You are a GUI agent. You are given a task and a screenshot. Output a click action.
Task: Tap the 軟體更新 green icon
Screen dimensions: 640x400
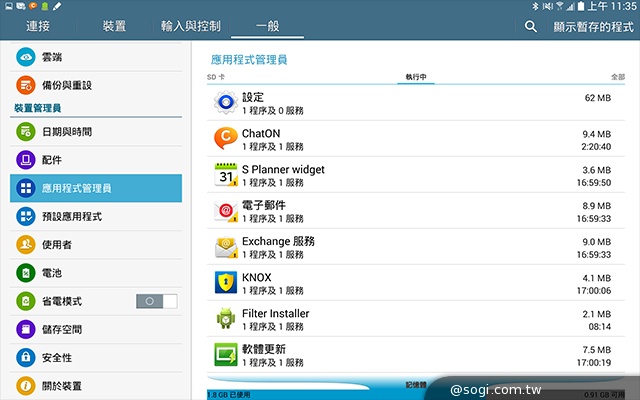pos(226,354)
